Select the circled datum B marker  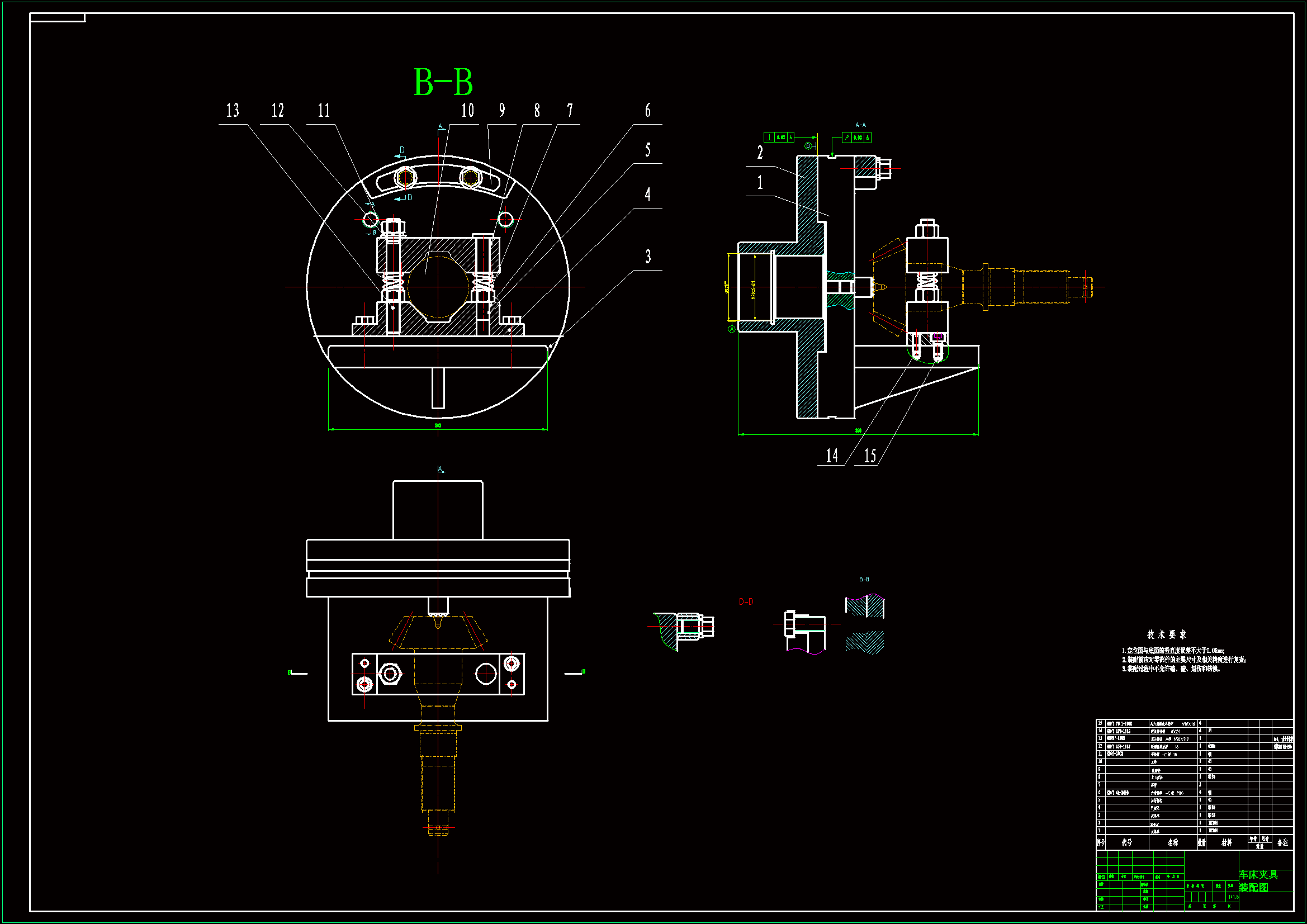807,146
